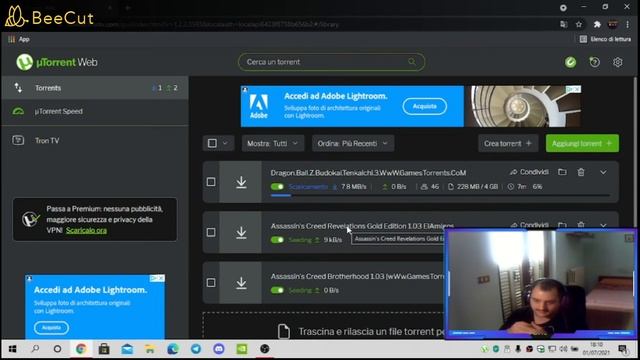640x360 pixels.
Task: Pause Dragon Ball Z download toggle
Action: [x=277, y=187]
